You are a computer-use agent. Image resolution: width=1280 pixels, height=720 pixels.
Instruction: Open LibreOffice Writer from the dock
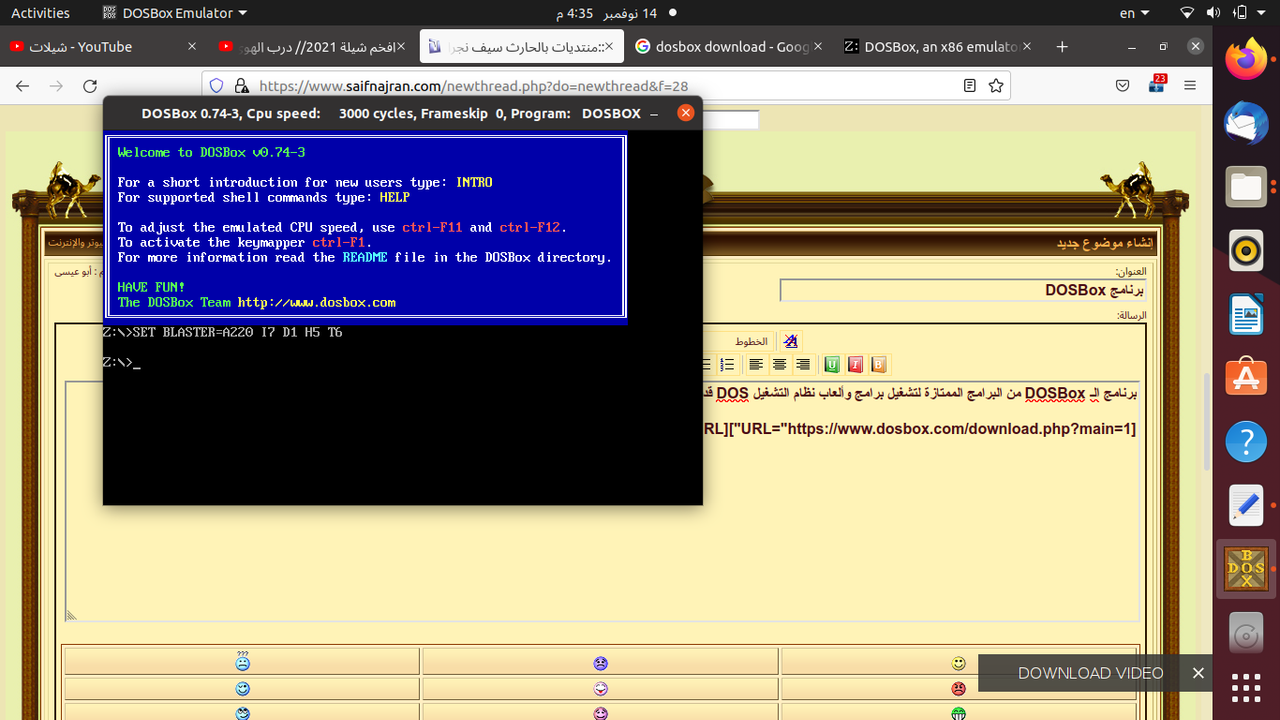pyautogui.click(x=1246, y=315)
